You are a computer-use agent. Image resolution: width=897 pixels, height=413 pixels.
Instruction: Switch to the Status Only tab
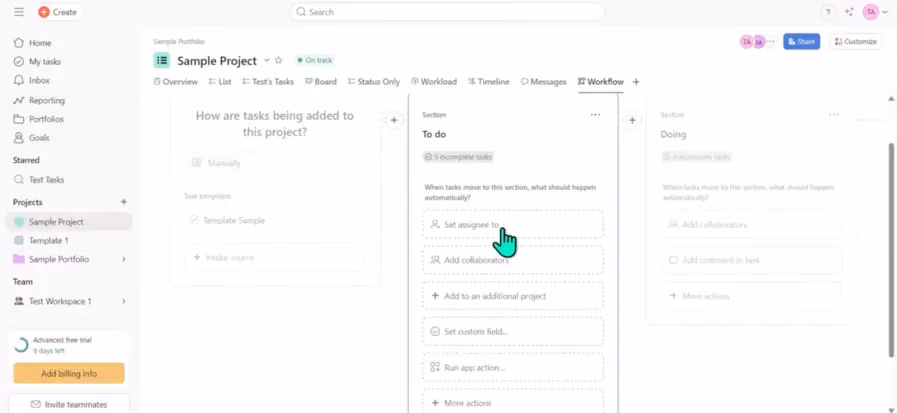(x=374, y=82)
